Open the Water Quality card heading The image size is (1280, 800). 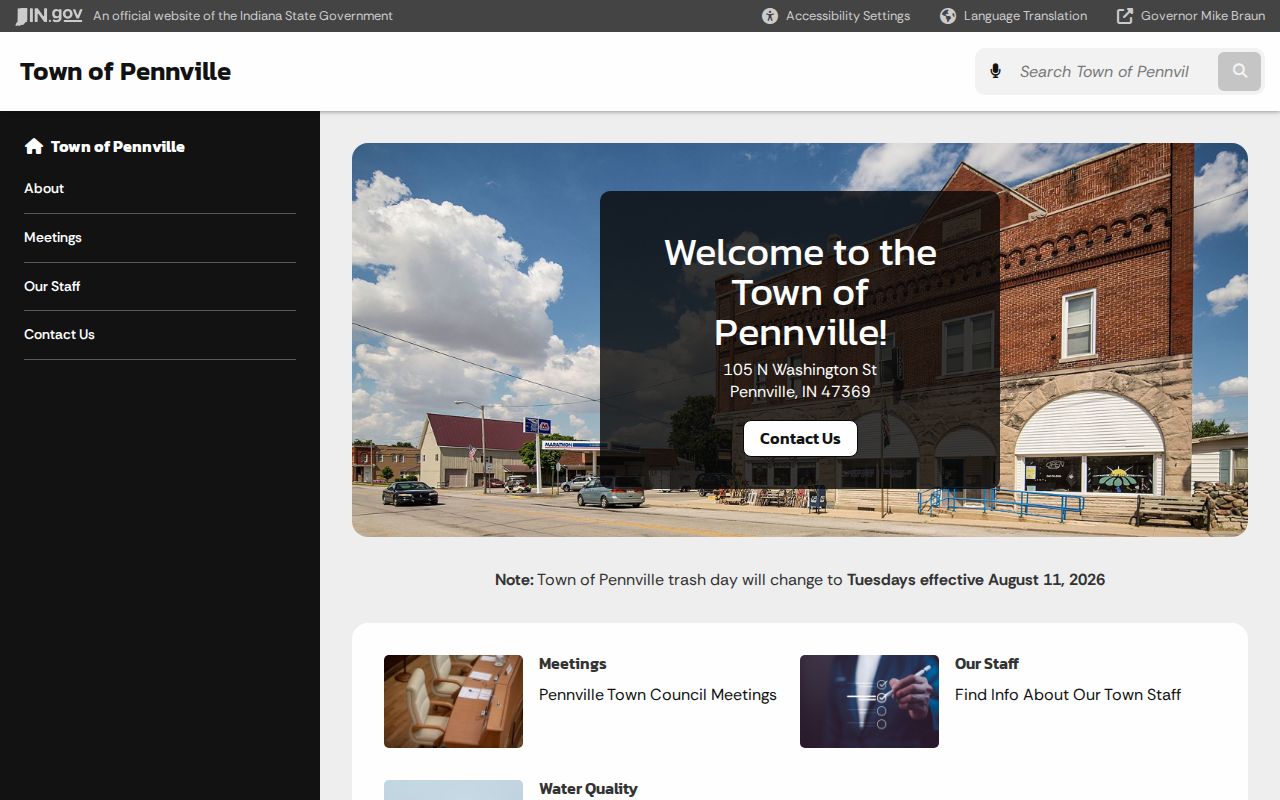coord(588,788)
